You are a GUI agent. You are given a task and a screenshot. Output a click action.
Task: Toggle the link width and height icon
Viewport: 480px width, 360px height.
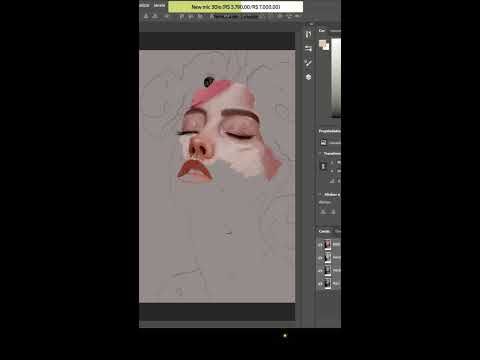click(x=323, y=166)
